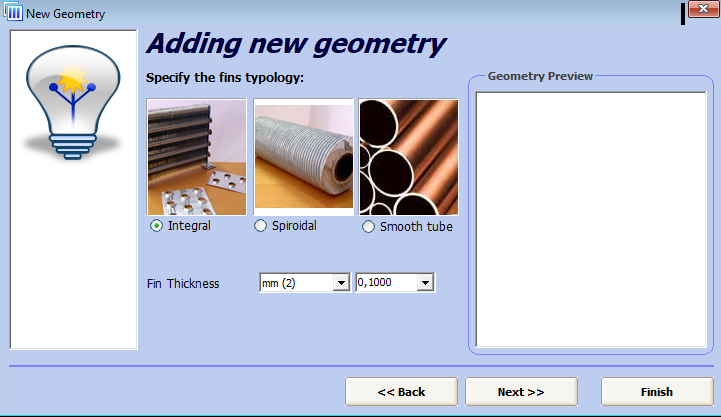
Task: Click the New Geometry window title text
Action: [x=66, y=14]
